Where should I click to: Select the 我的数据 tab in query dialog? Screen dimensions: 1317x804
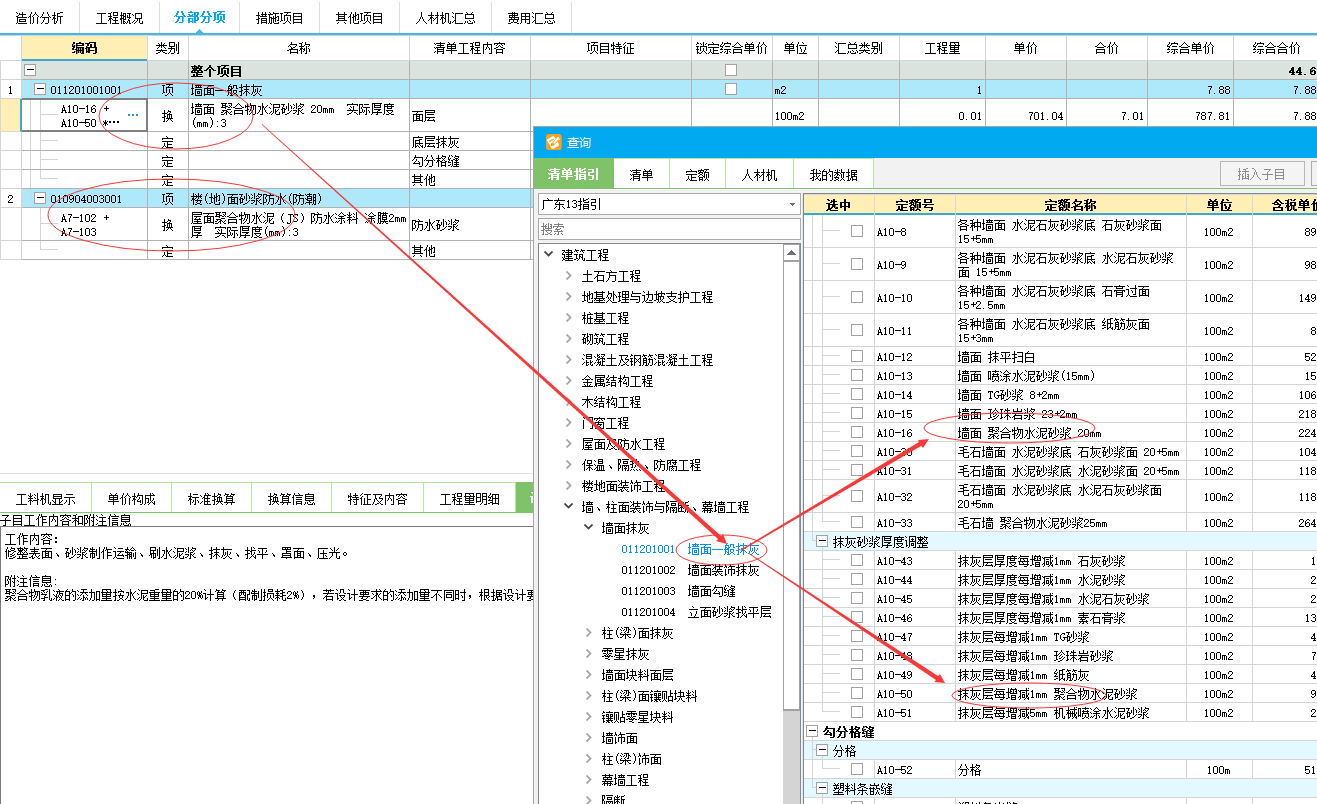(834, 174)
